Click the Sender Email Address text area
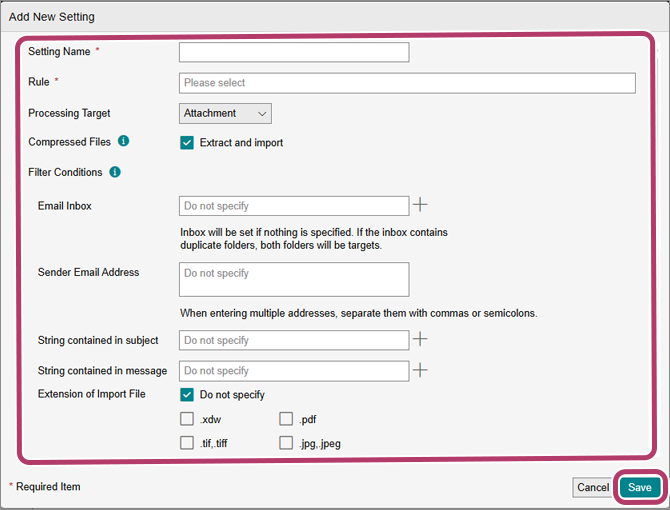Screen dimensions: 670x510 (294, 279)
